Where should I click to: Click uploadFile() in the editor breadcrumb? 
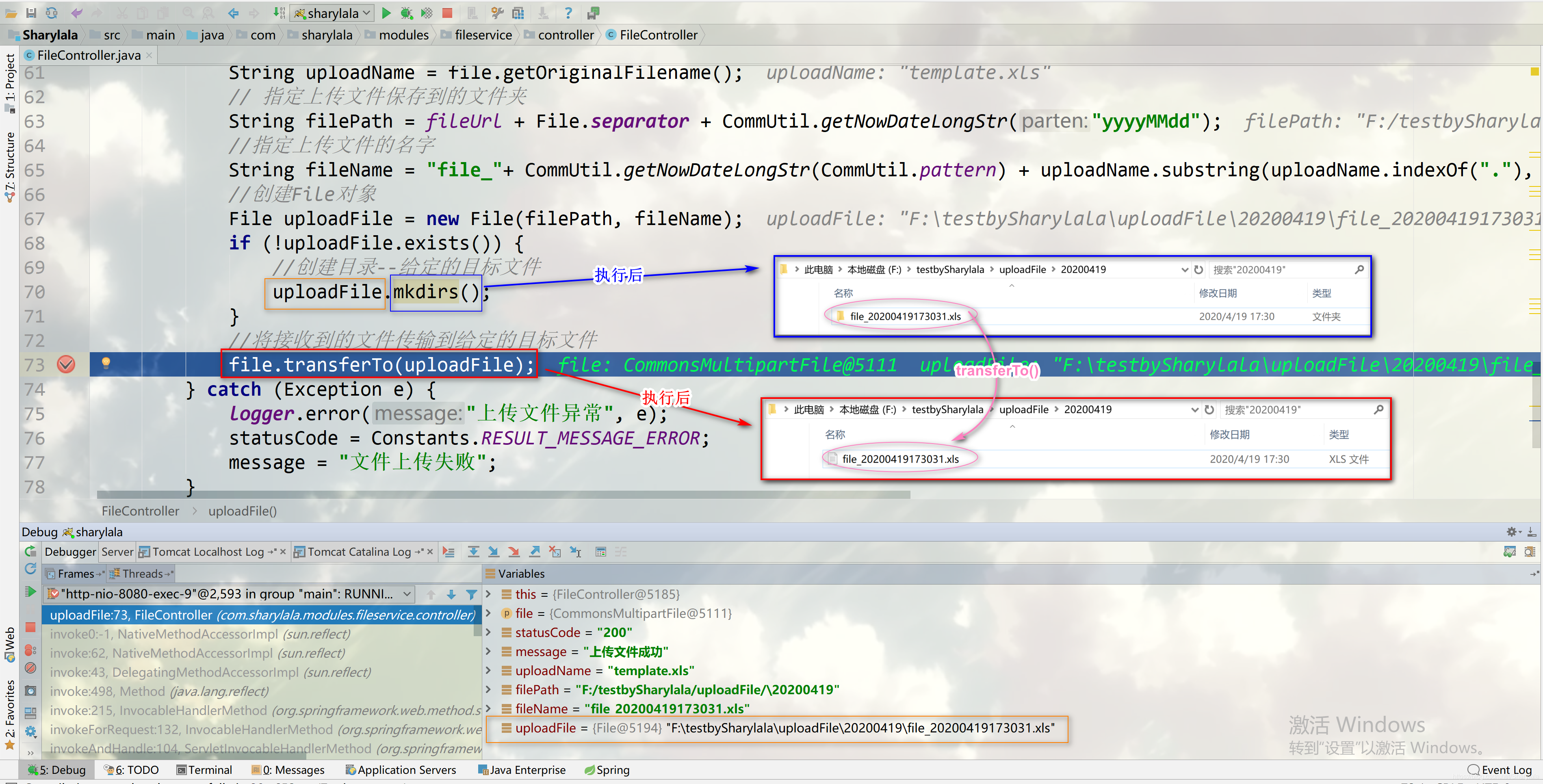pos(243,511)
